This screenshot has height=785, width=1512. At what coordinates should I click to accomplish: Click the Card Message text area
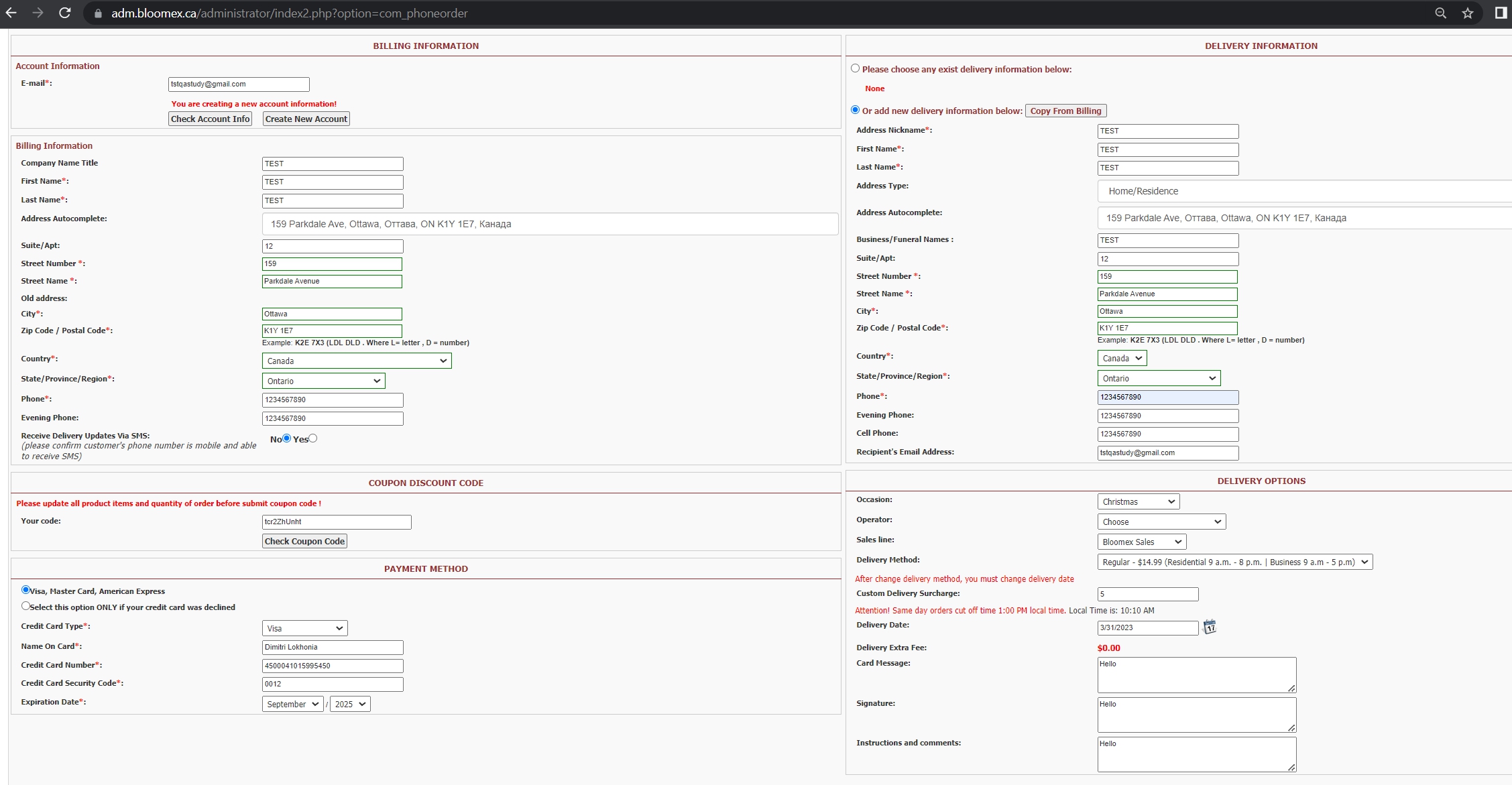click(x=1197, y=674)
